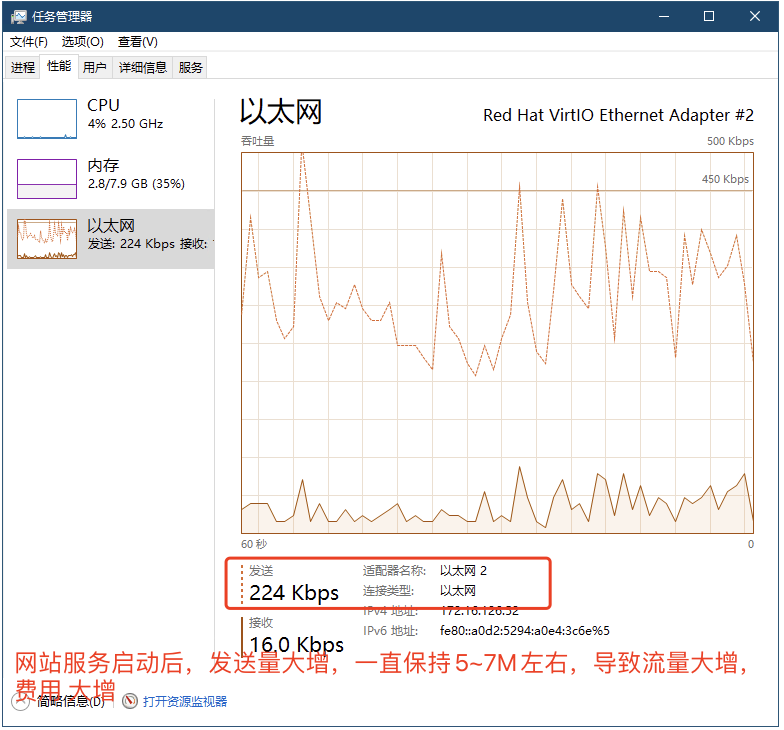784x730 pixels.
Task: Close the 任务管理器 window
Action: (755, 17)
